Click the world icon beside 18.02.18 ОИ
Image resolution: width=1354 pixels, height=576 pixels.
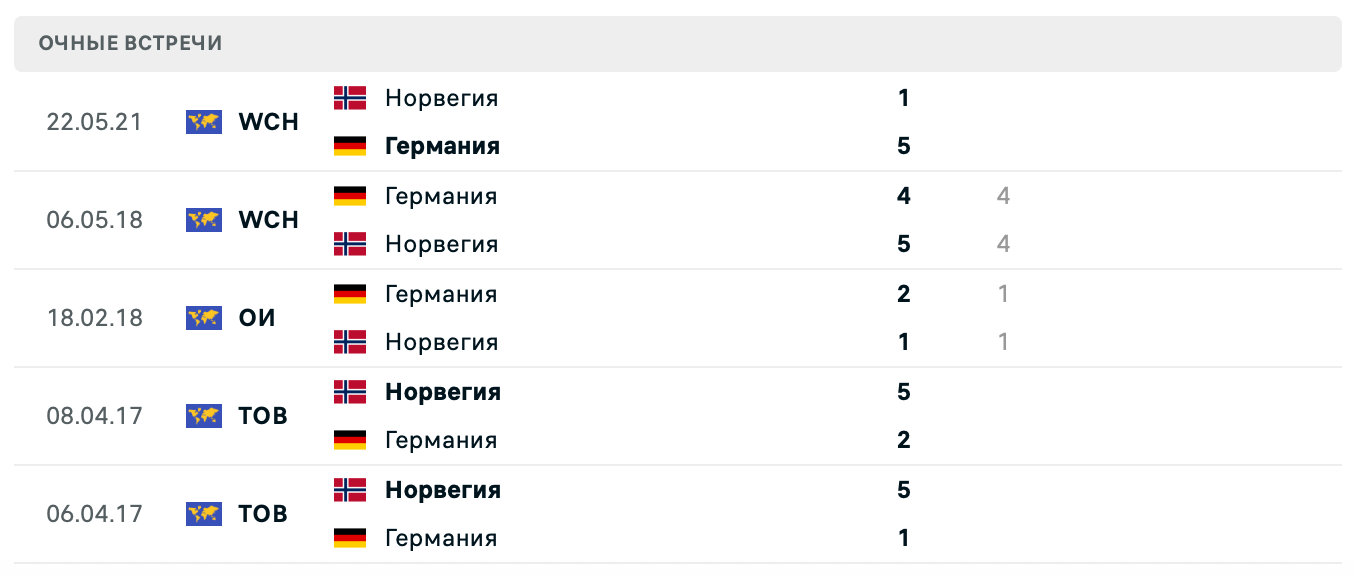click(x=203, y=318)
